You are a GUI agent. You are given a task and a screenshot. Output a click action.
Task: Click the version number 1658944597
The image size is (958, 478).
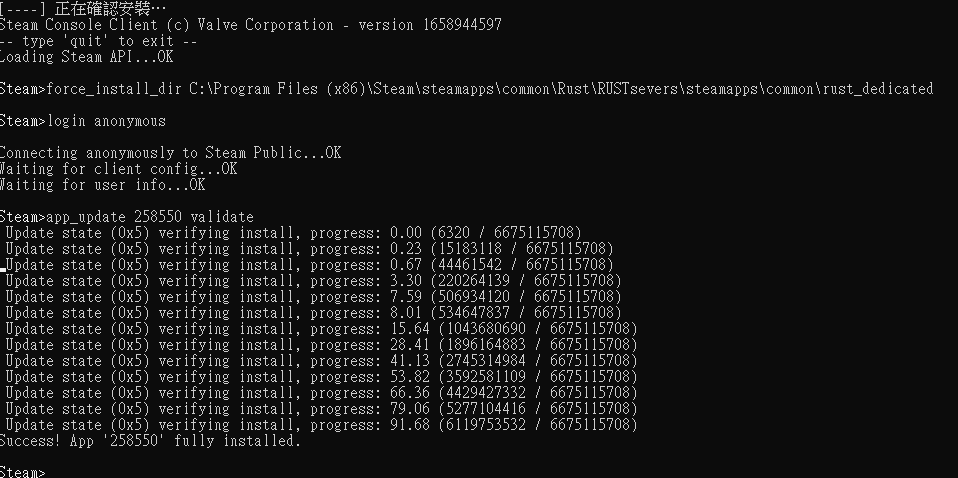point(456,25)
